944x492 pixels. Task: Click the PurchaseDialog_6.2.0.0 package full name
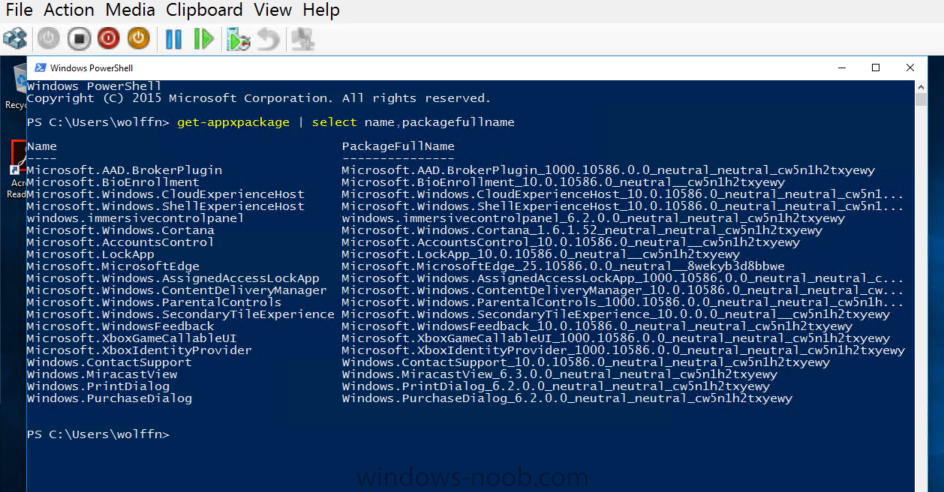pyautogui.click(x=567, y=399)
